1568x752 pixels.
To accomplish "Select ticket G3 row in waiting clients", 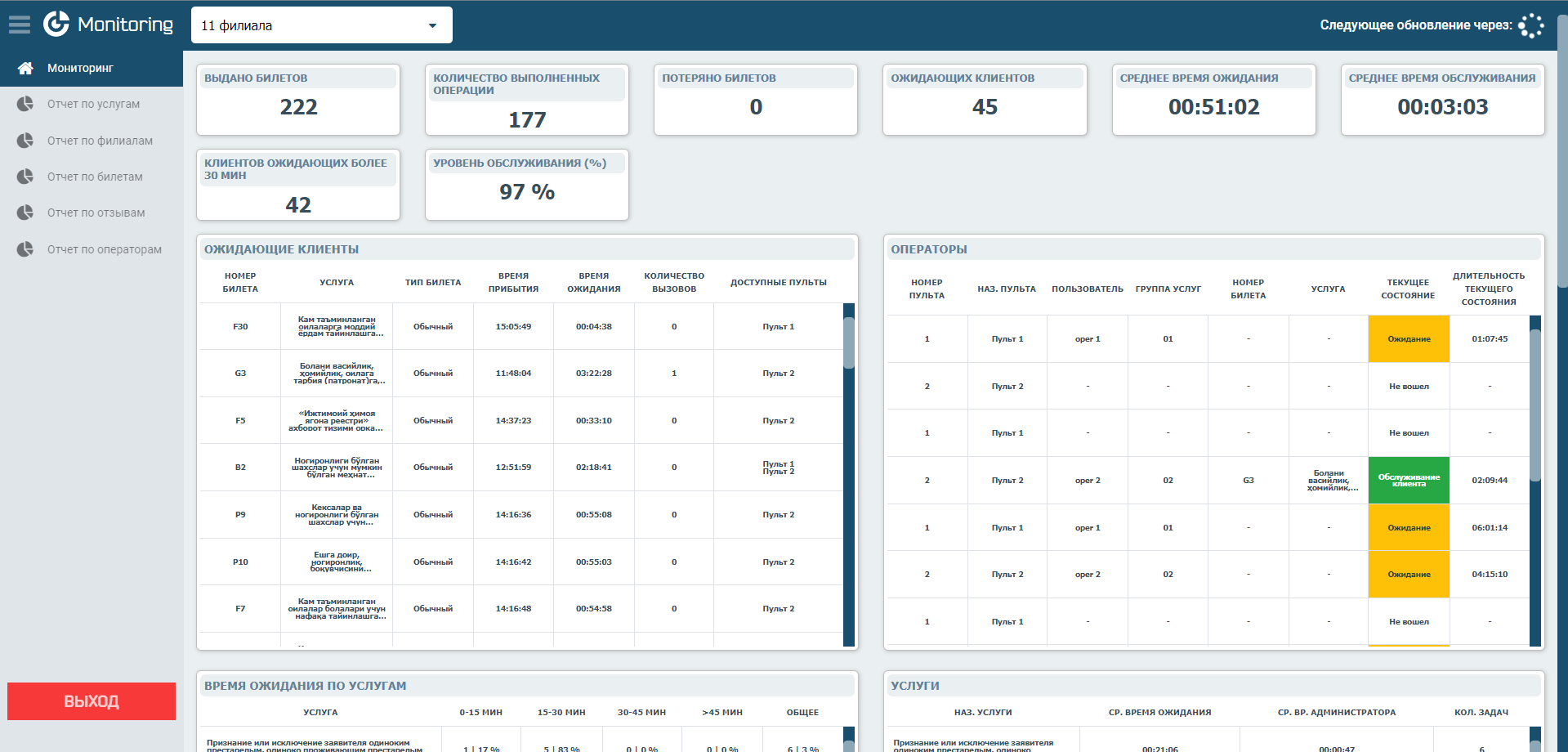I will 240,374.
